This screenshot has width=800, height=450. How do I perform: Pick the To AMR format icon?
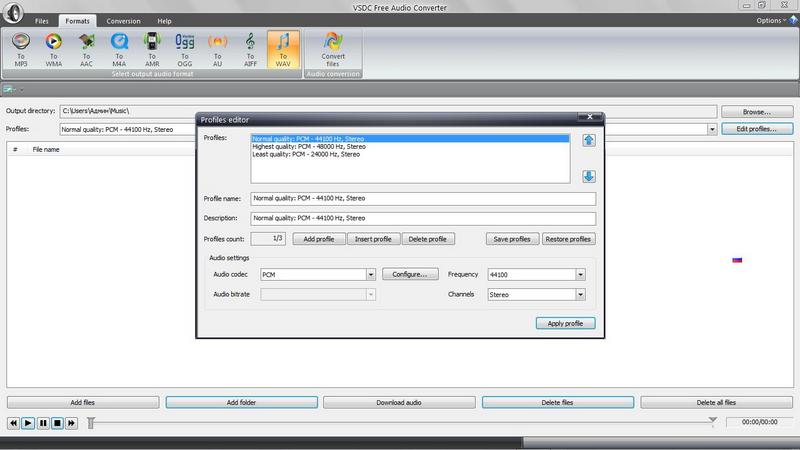152,49
